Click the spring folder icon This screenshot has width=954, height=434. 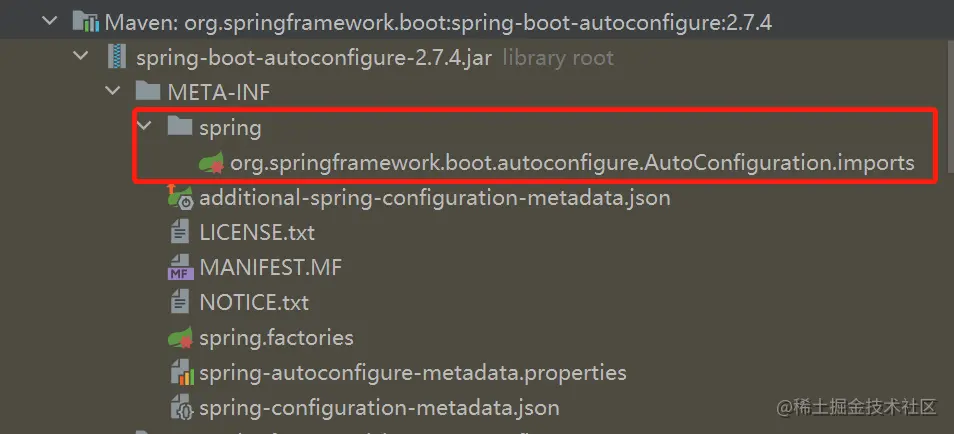[x=180, y=127]
